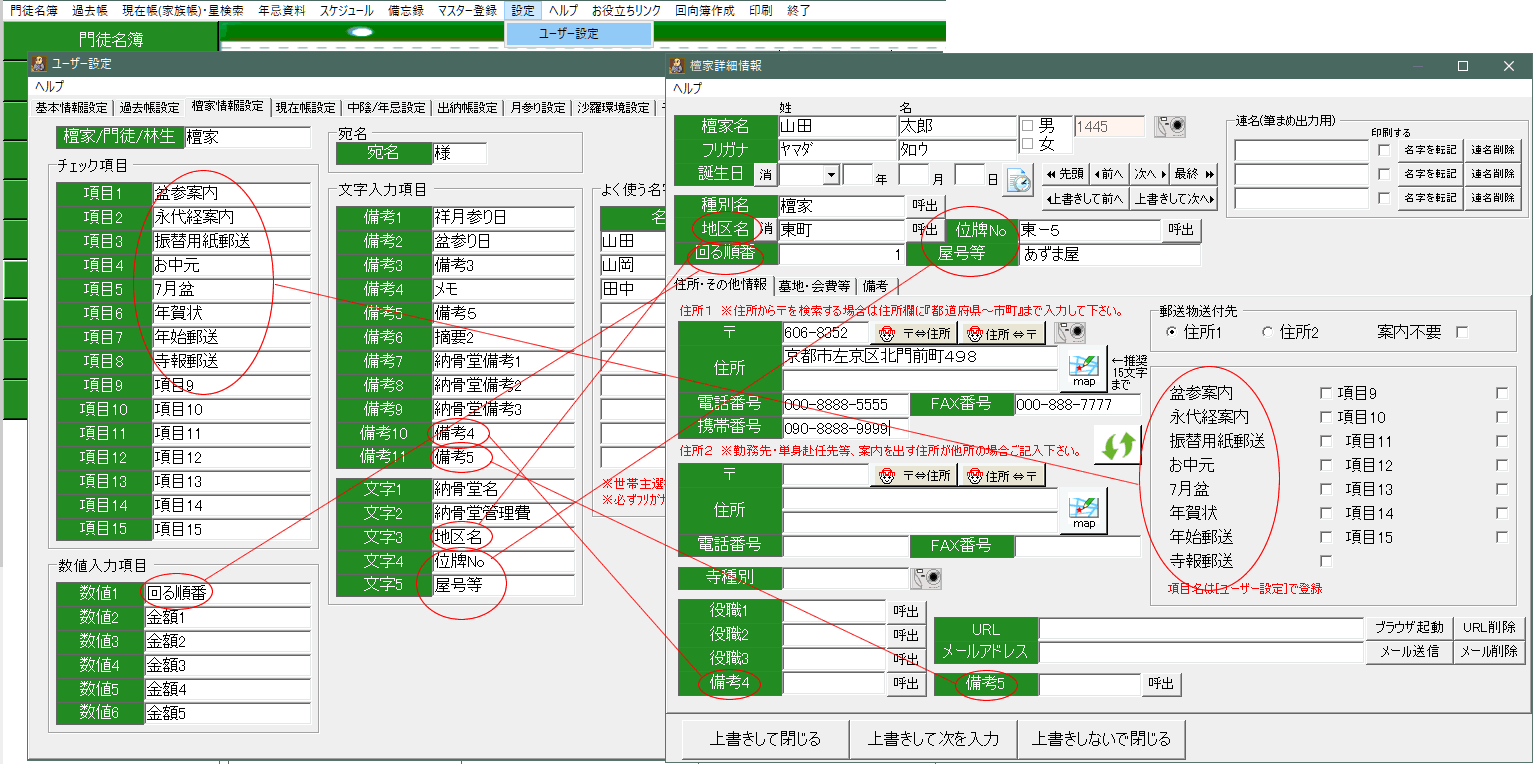Screen dimensions: 1533x764
Task: Click 上書きして次へ button
Action: click(x=1174, y=198)
